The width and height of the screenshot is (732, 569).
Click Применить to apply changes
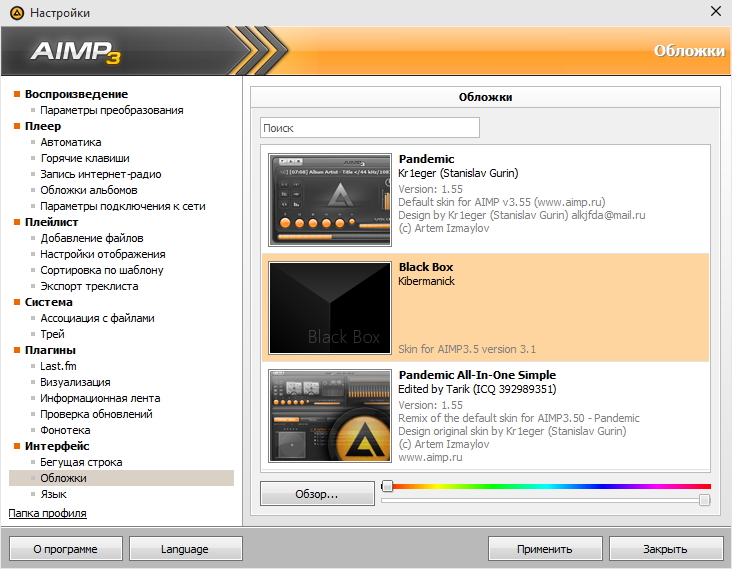(545, 548)
